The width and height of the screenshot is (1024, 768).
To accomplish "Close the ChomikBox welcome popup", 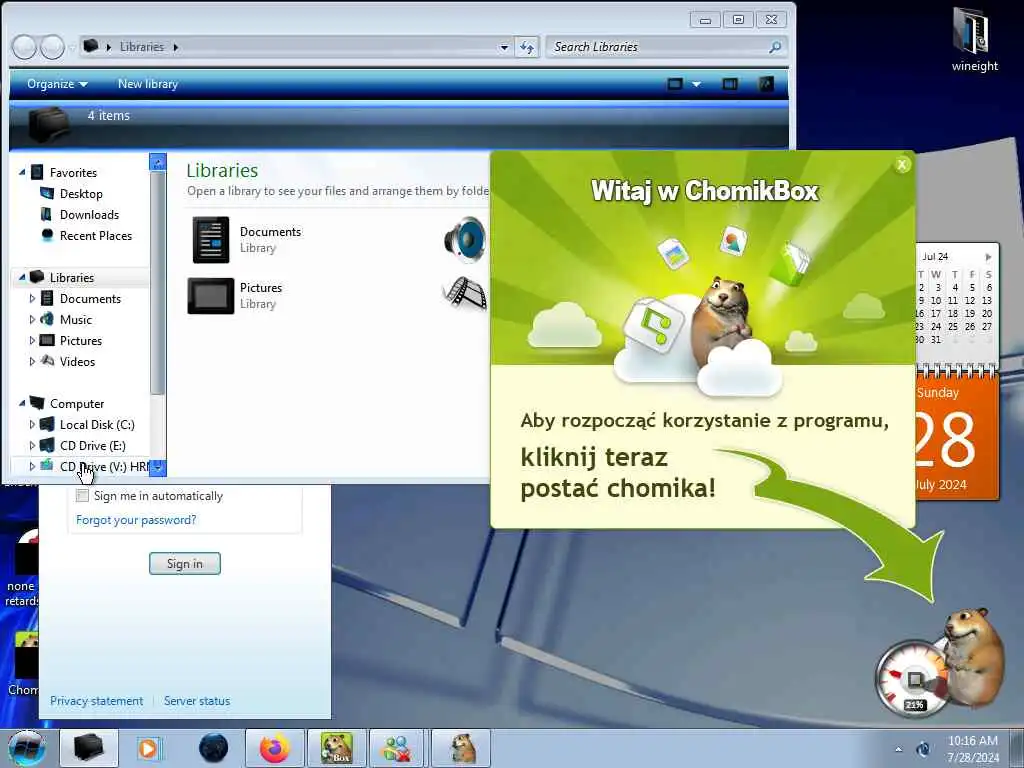I will pyautogui.click(x=902, y=165).
